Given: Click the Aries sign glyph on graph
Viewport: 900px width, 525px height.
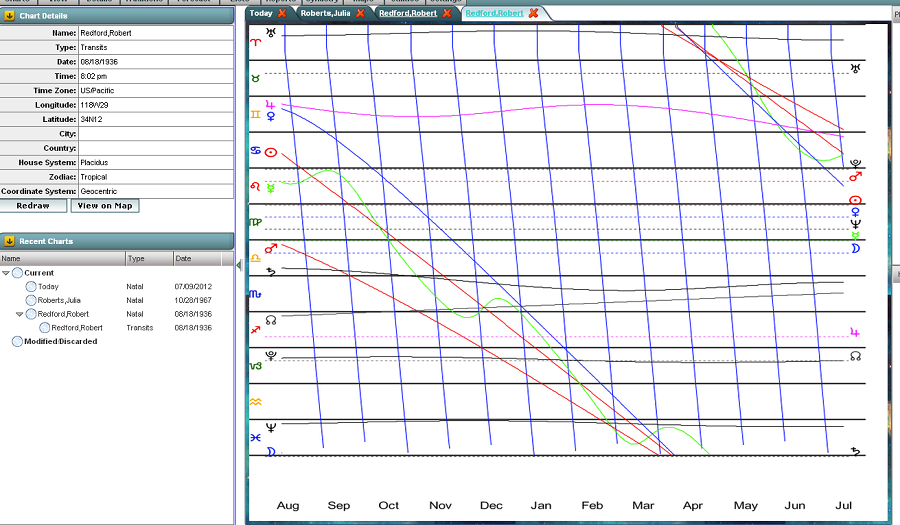Looking at the screenshot, I should click(255, 42).
